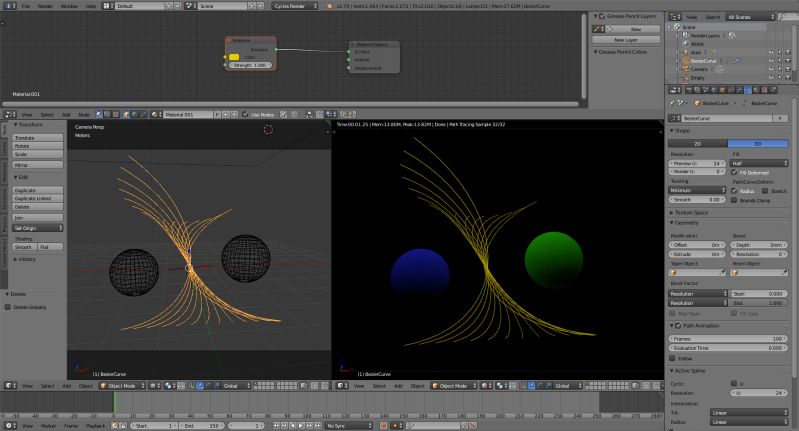Open the Cycles Render engine dropdown
799x431 pixels.
(x=295, y=6)
